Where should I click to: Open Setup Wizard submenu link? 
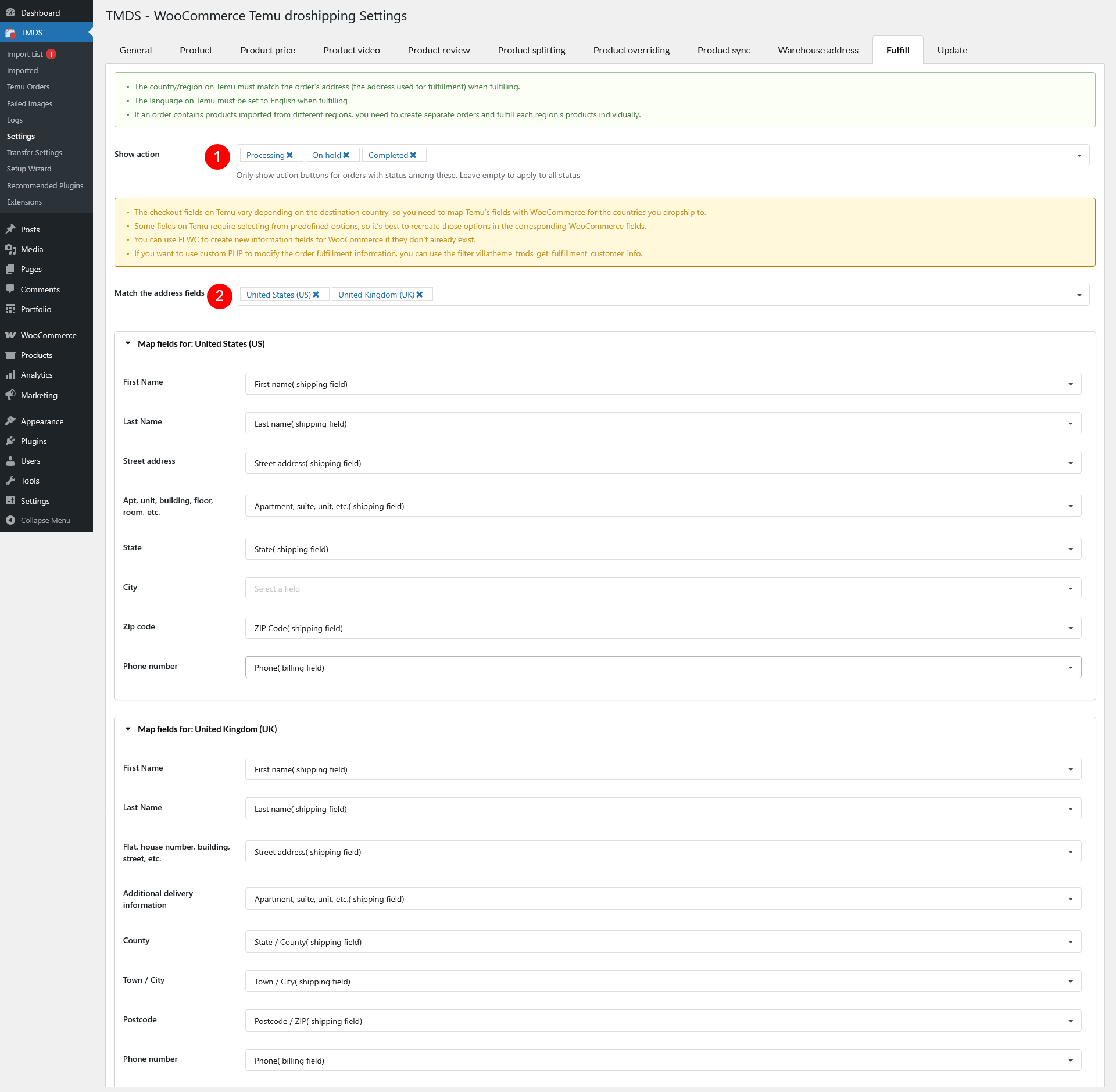(29, 169)
